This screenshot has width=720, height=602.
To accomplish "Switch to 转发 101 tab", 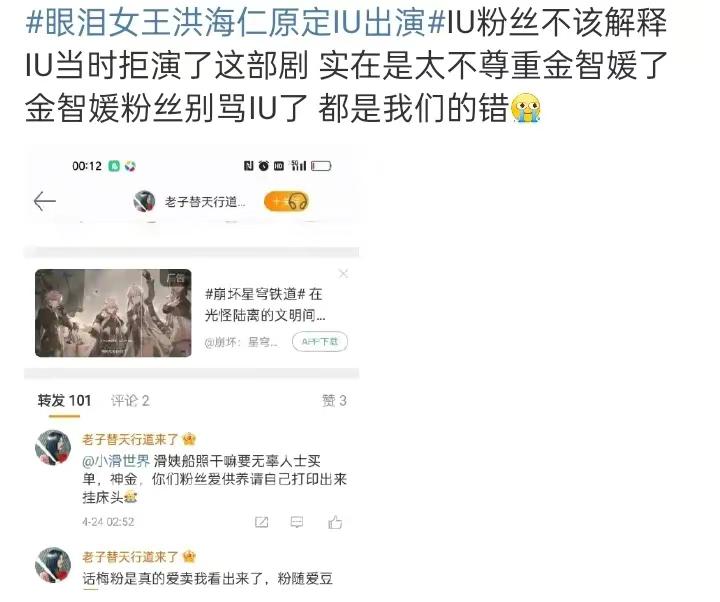I will (x=64, y=401).
